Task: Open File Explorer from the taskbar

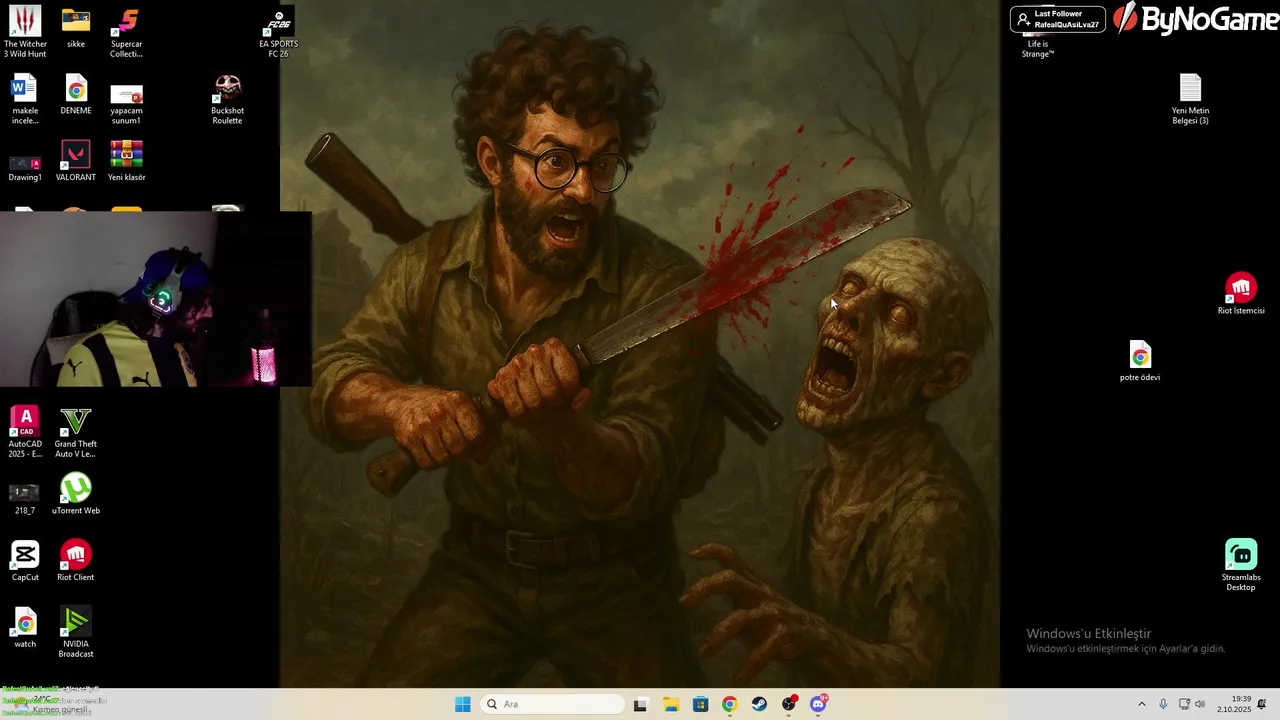Action: (670, 704)
